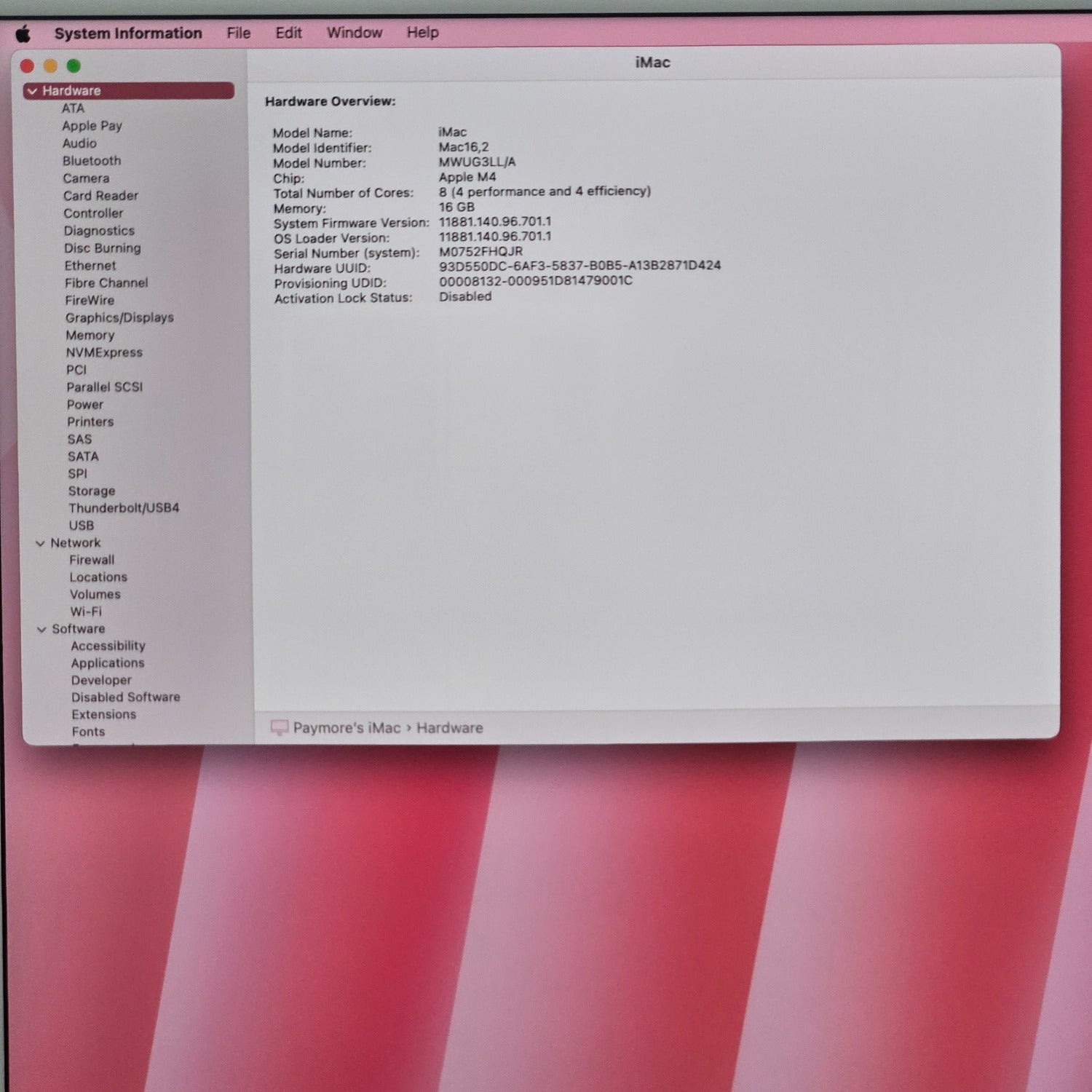Open the File menu
1092x1092 pixels.
point(238,33)
